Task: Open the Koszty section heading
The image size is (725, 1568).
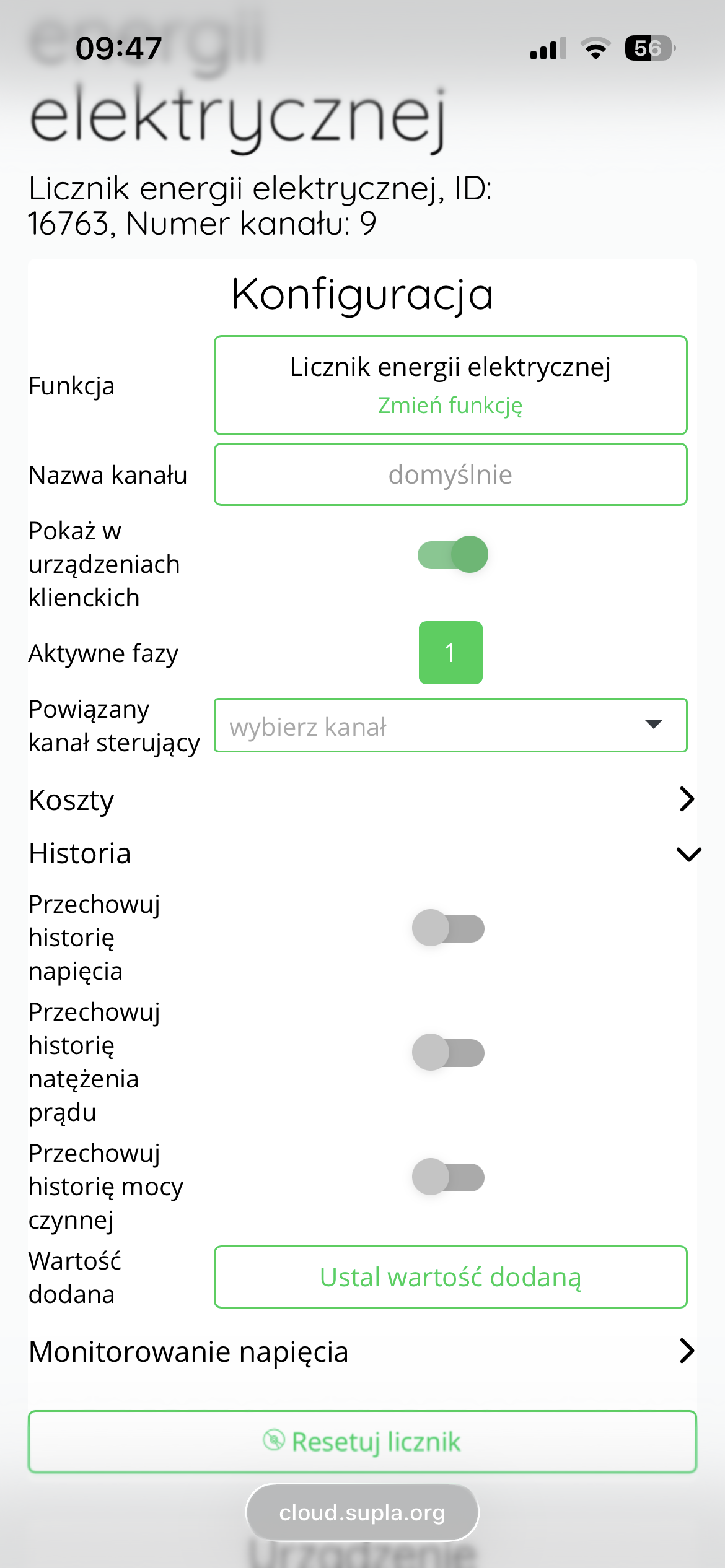Action: point(71,799)
